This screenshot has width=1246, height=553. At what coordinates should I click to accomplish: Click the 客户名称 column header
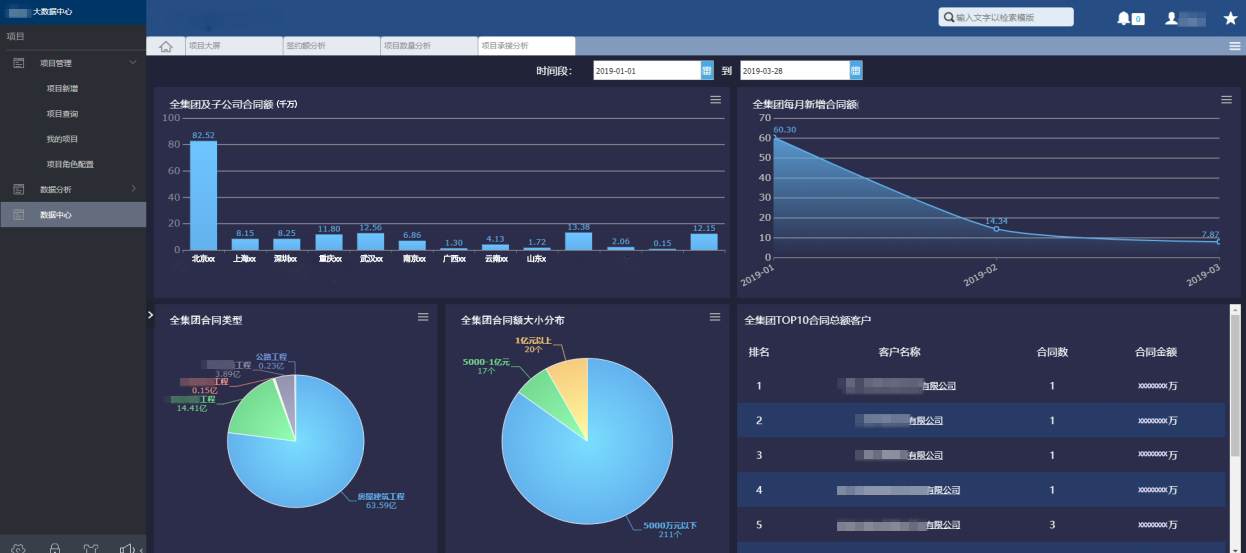coord(899,352)
